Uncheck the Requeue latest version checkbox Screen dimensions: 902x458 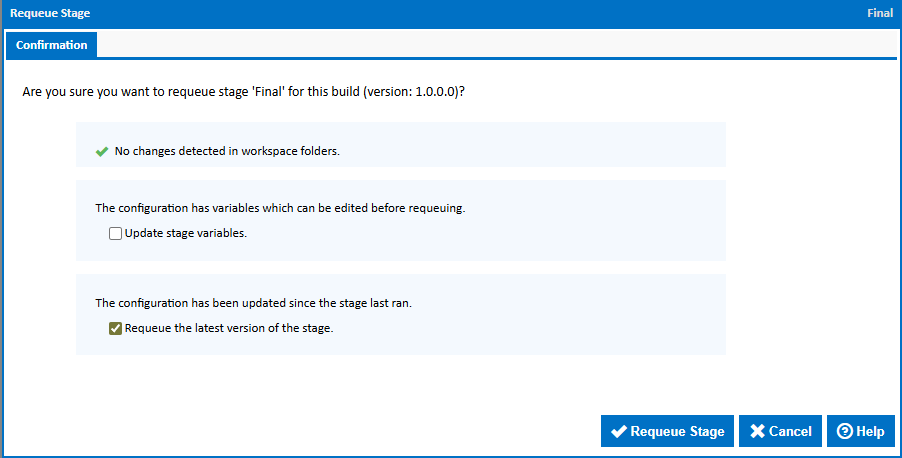[x=116, y=327]
